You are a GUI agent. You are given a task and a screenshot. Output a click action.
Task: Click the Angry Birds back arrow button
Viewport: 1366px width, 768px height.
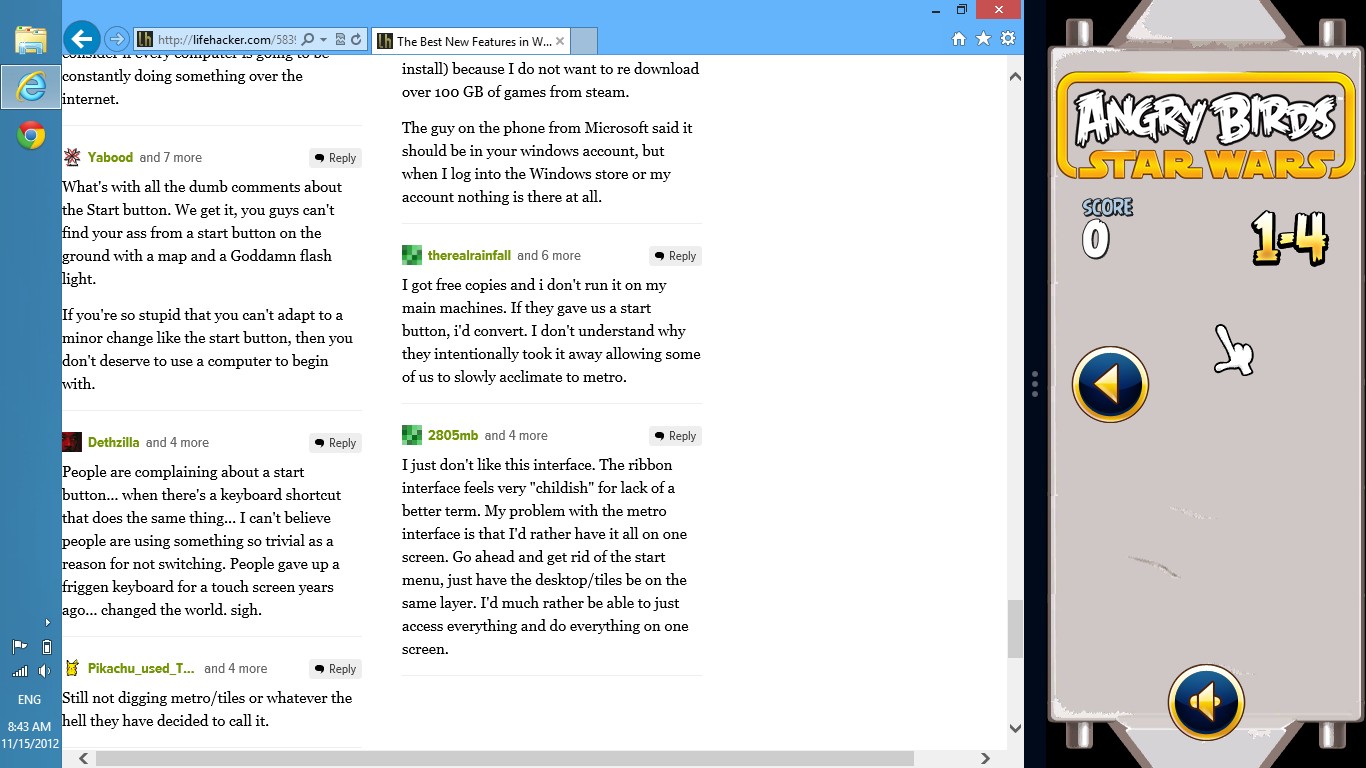point(1110,384)
